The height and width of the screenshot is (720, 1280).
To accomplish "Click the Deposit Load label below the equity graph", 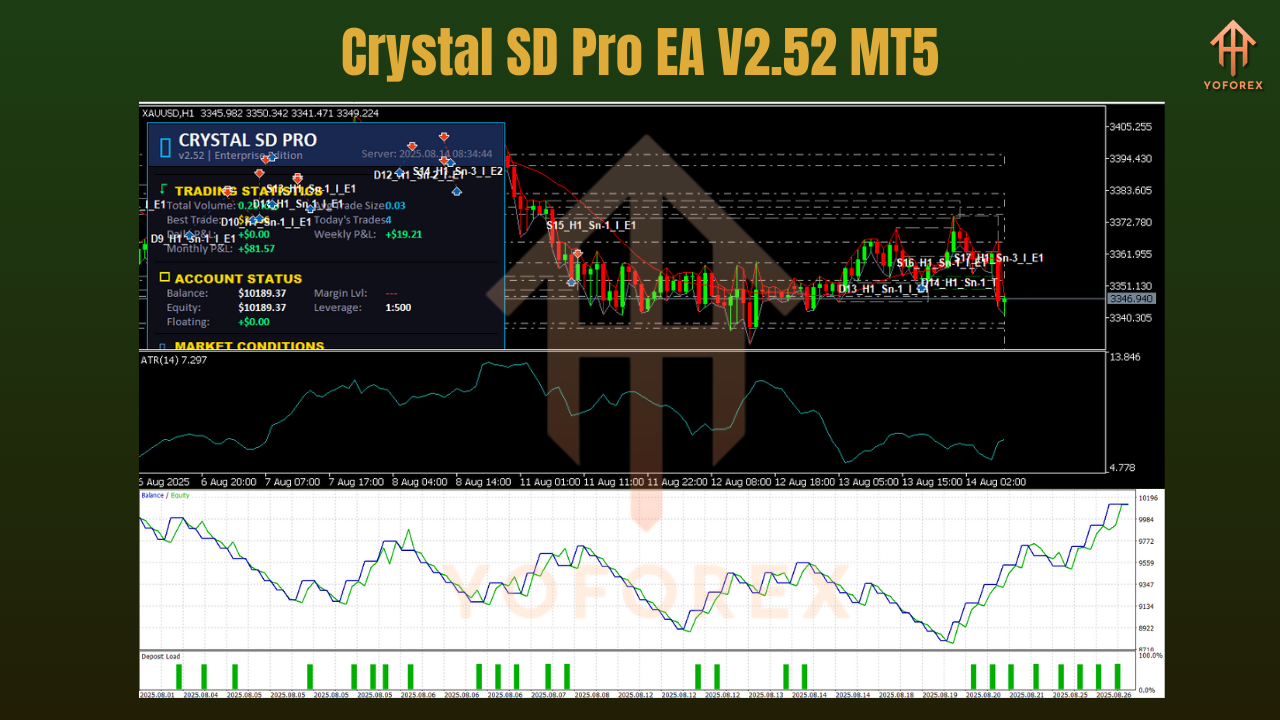I will coord(158,658).
